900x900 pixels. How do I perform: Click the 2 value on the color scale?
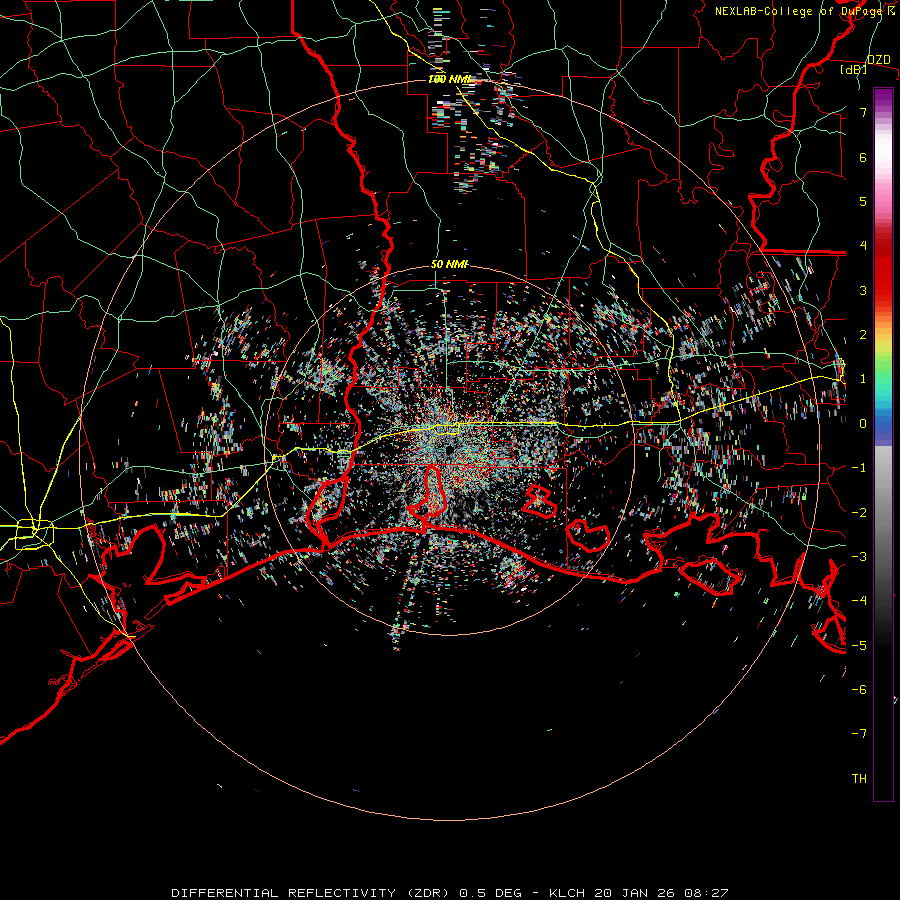coord(863,335)
